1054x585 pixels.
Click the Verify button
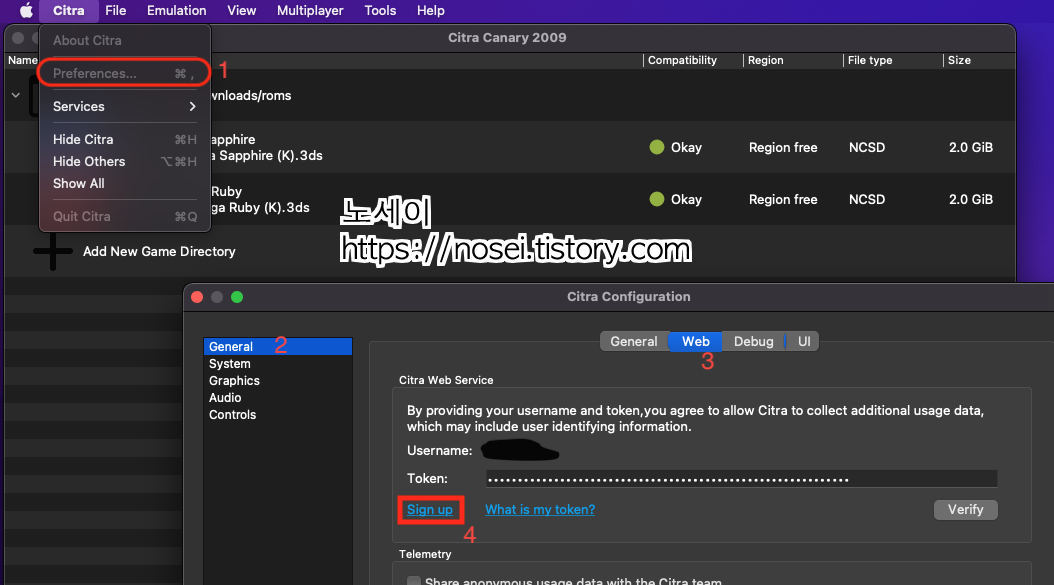tap(965, 510)
